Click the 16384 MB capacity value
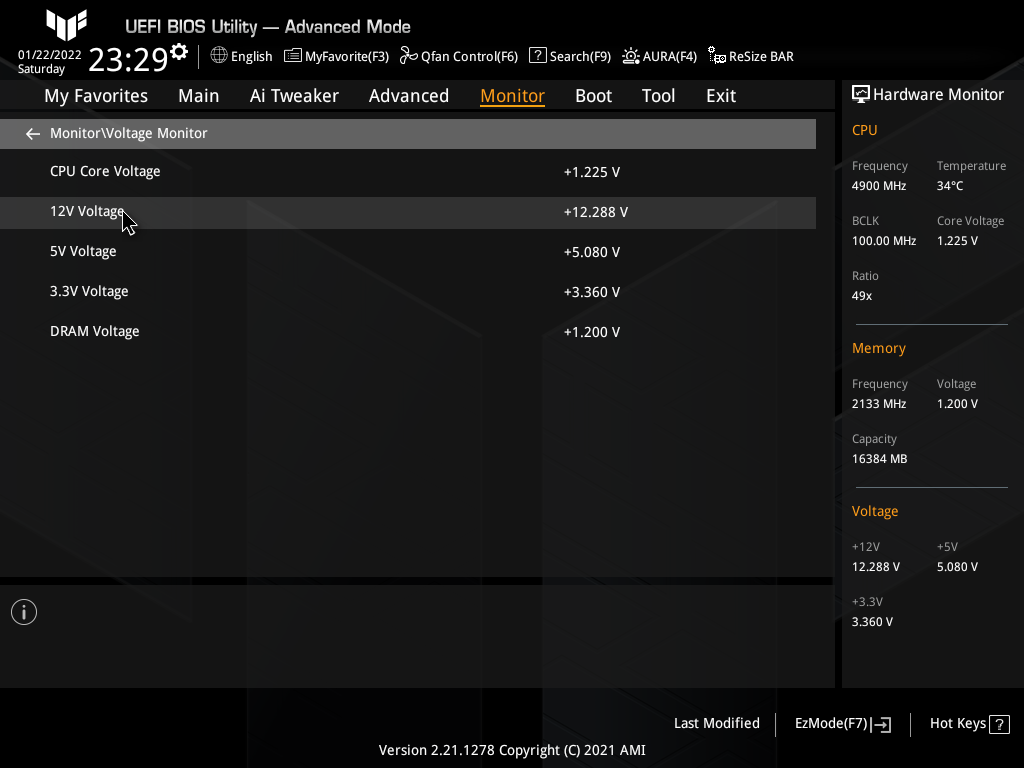This screenshot has height=768, width=1024. pyautogui.click(x=880, y=459)
